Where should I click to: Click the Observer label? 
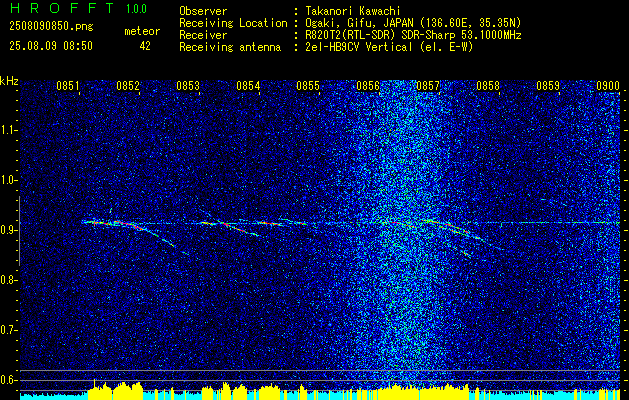click(x=203, y=11)
